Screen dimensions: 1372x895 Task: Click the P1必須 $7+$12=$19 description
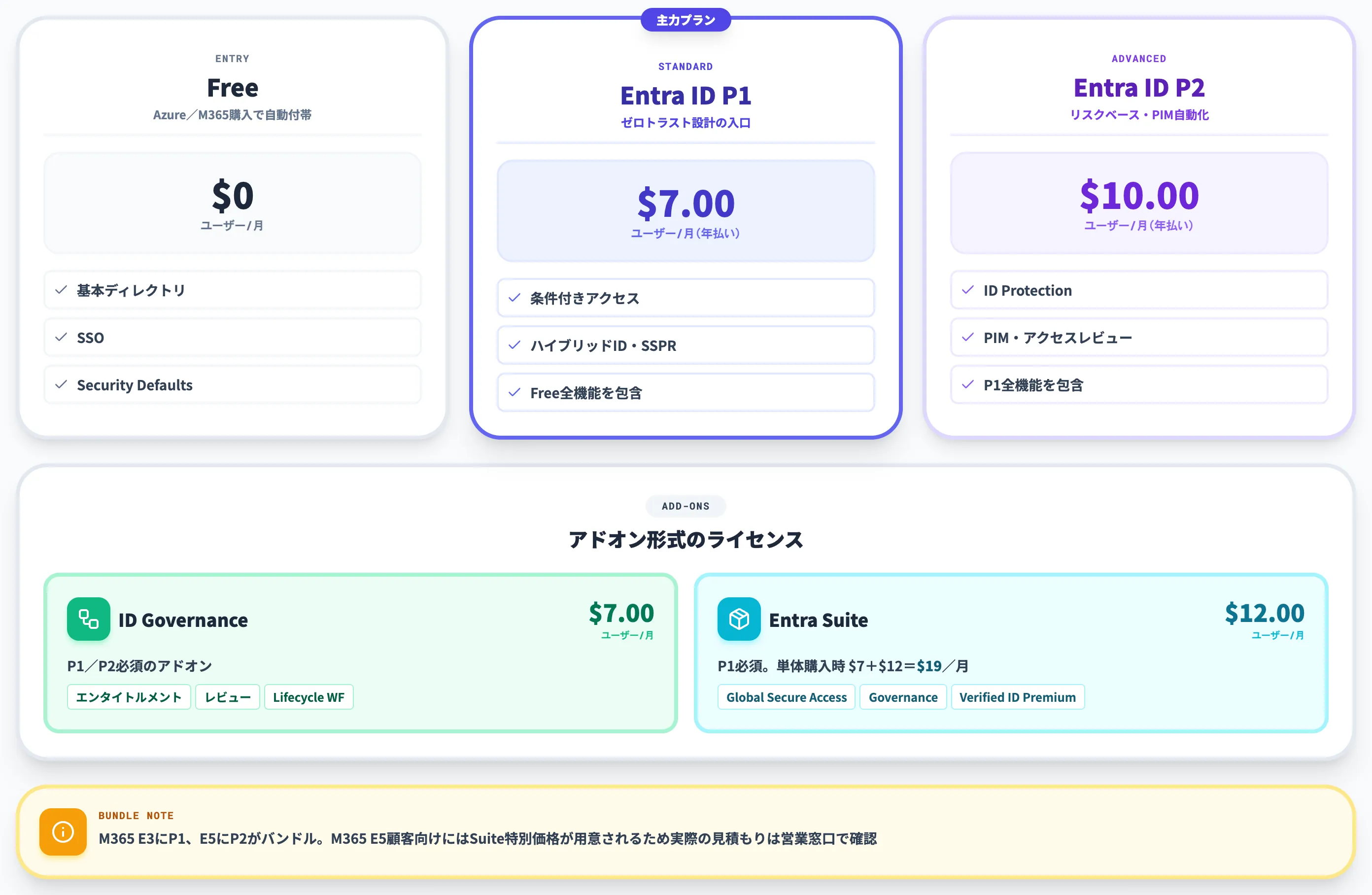pyautogui.click(x=843, y=666)
